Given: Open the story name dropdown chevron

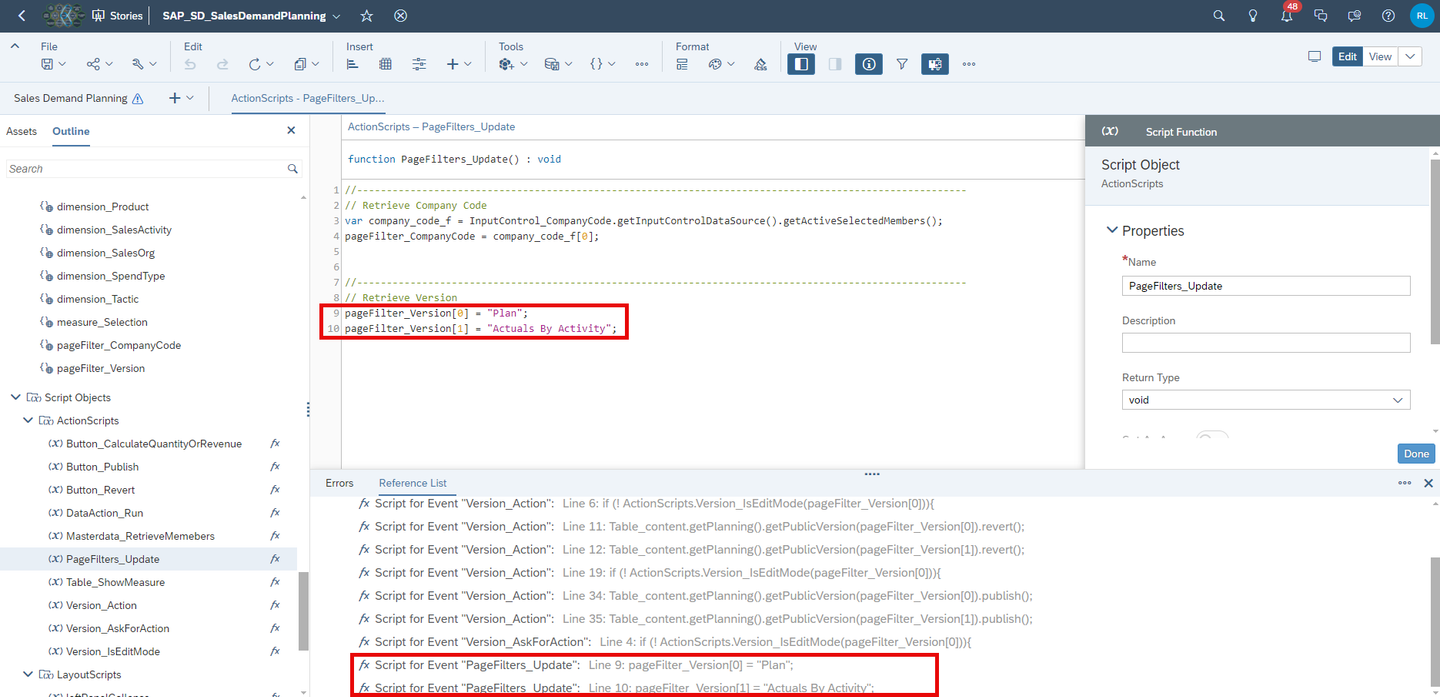Looking at the screenshot, I should point(336,16).
